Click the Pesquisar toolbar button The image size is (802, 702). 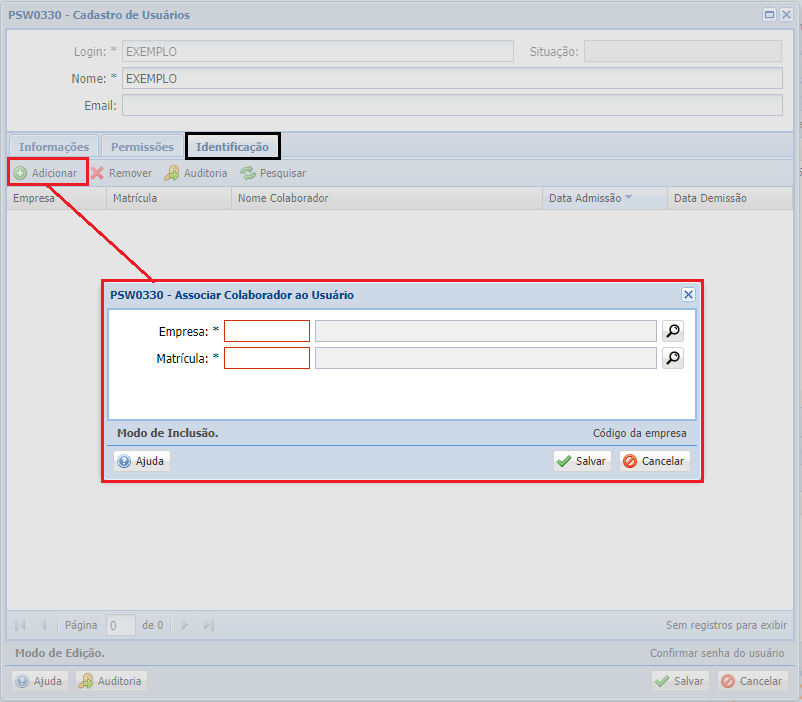pos(273,173)
